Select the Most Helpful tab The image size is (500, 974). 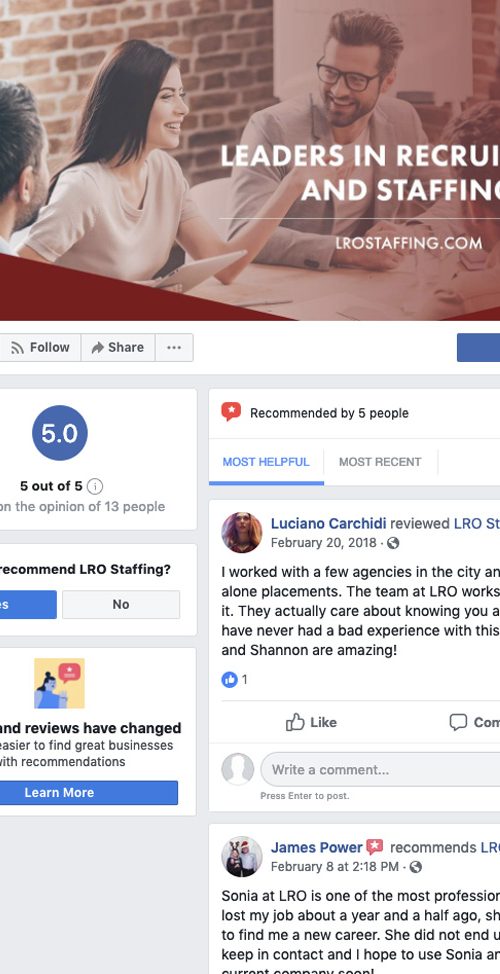(266, 462)
